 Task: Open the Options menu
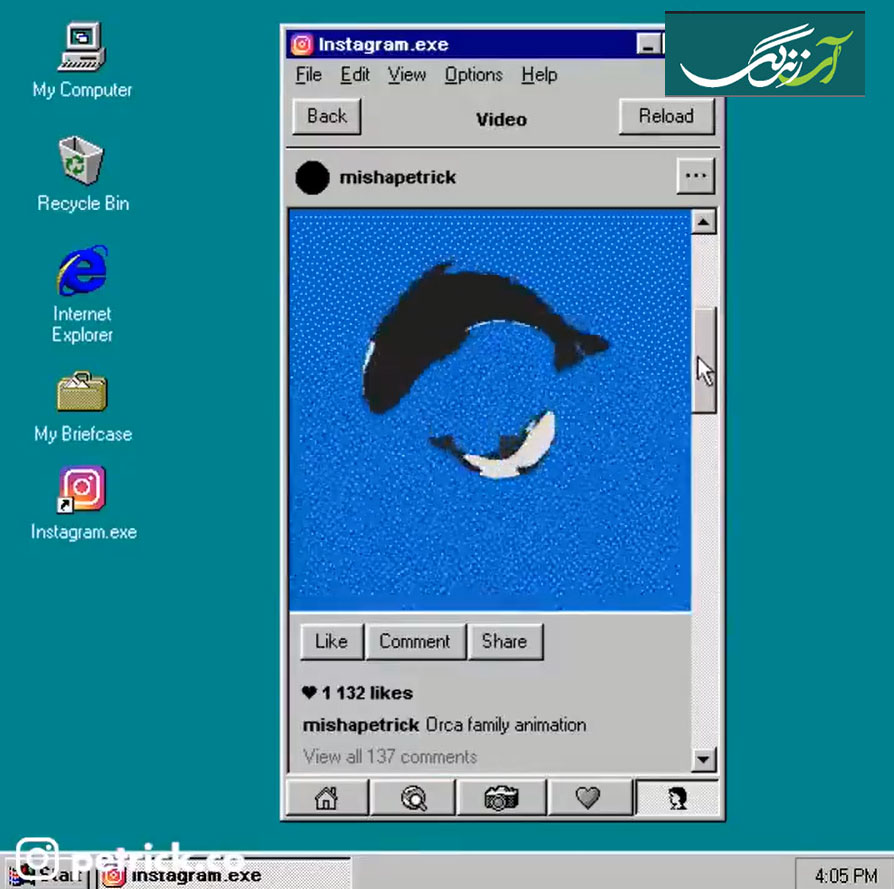473,75
